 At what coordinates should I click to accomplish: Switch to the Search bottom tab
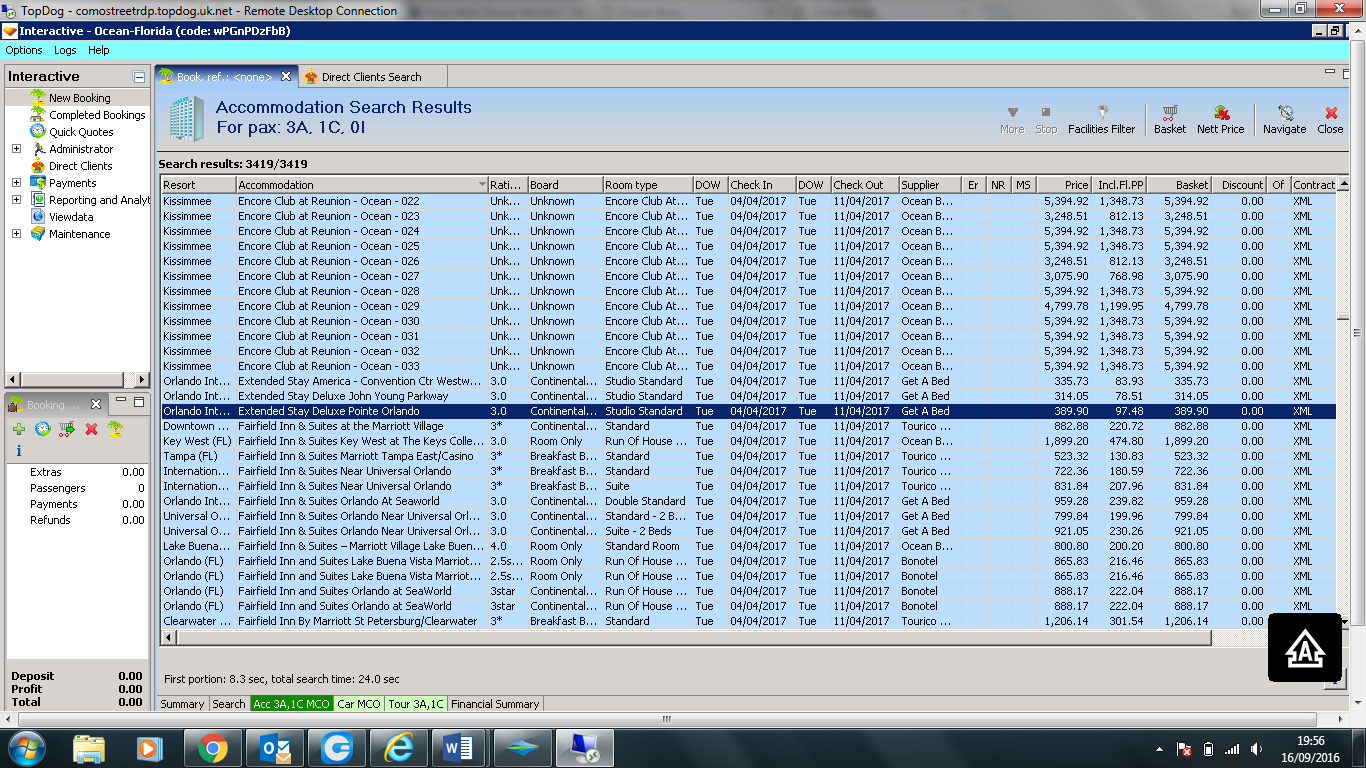(x=229, y=704)
